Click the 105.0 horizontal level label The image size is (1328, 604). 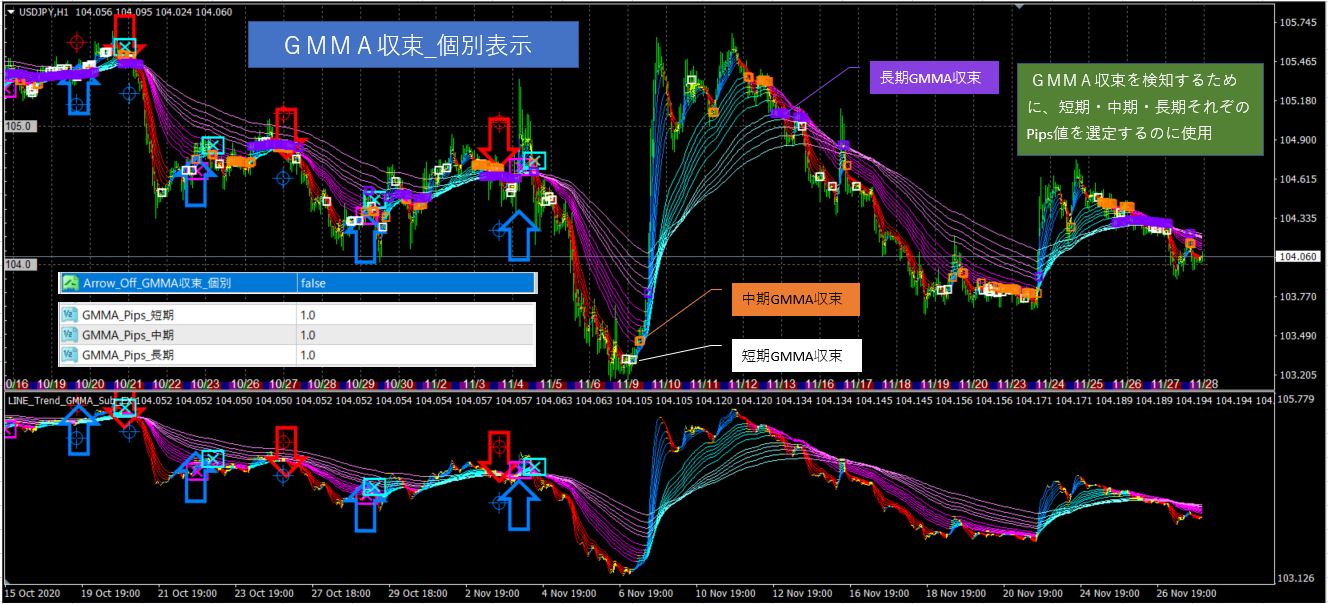22,126
